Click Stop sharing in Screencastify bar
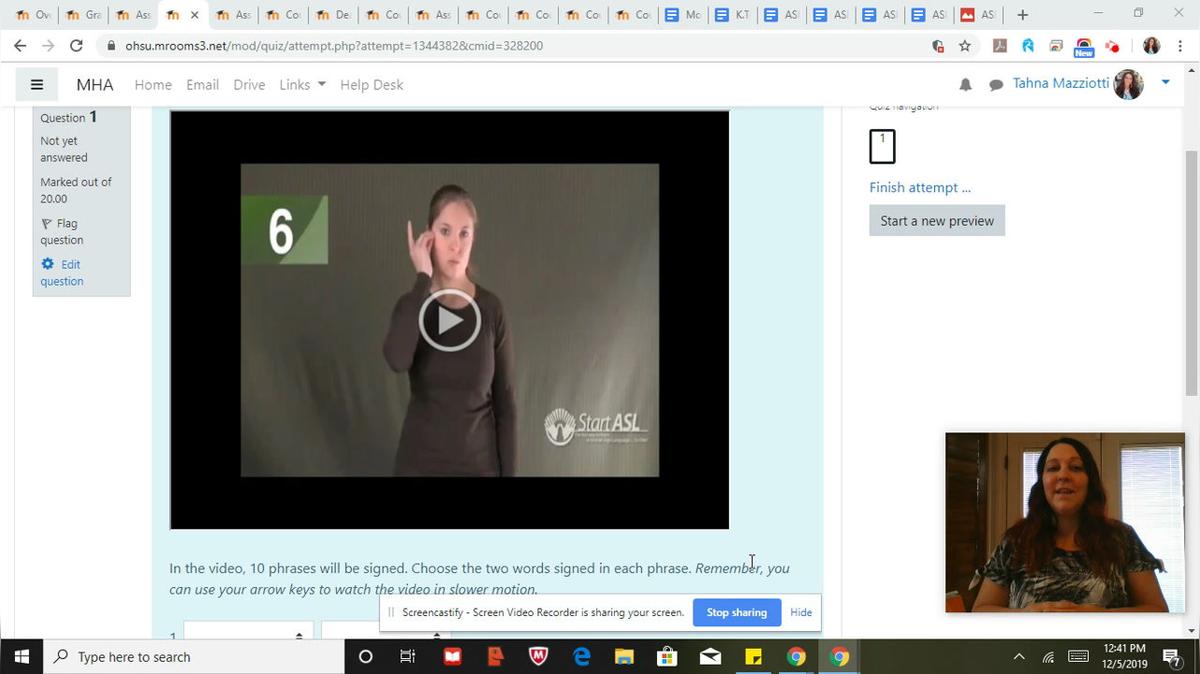 [x=736, y=612]
